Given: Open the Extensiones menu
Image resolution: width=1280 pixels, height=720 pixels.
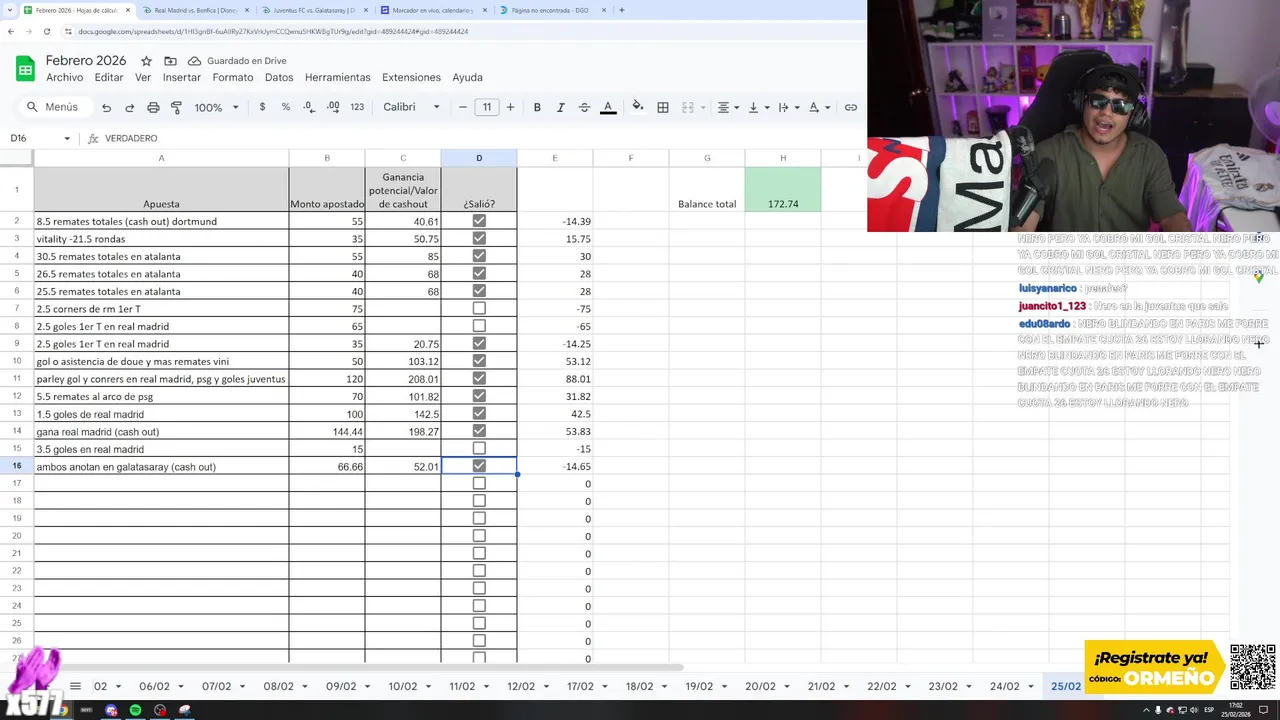Looking at the screenshot, I should coord(411,77).
